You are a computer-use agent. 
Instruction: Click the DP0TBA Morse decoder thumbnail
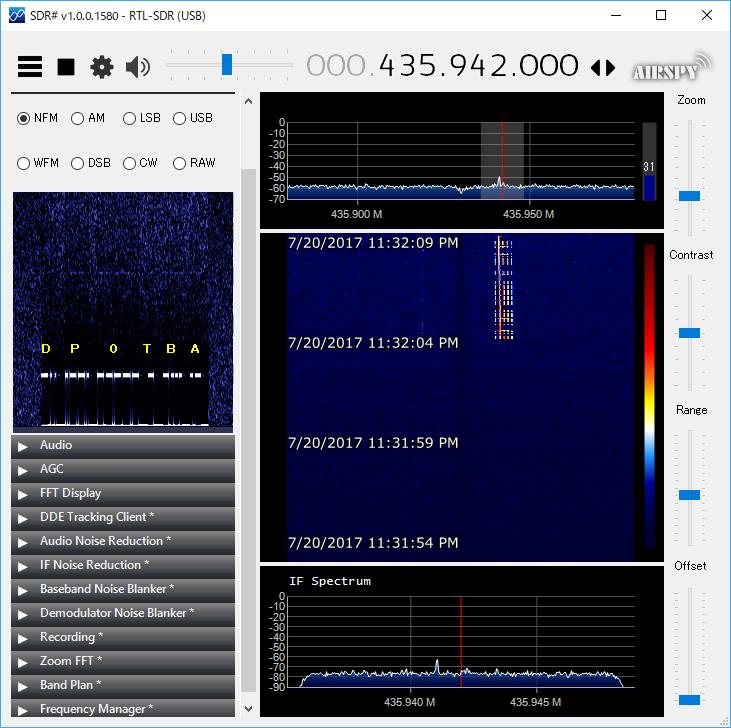point(123,310)
